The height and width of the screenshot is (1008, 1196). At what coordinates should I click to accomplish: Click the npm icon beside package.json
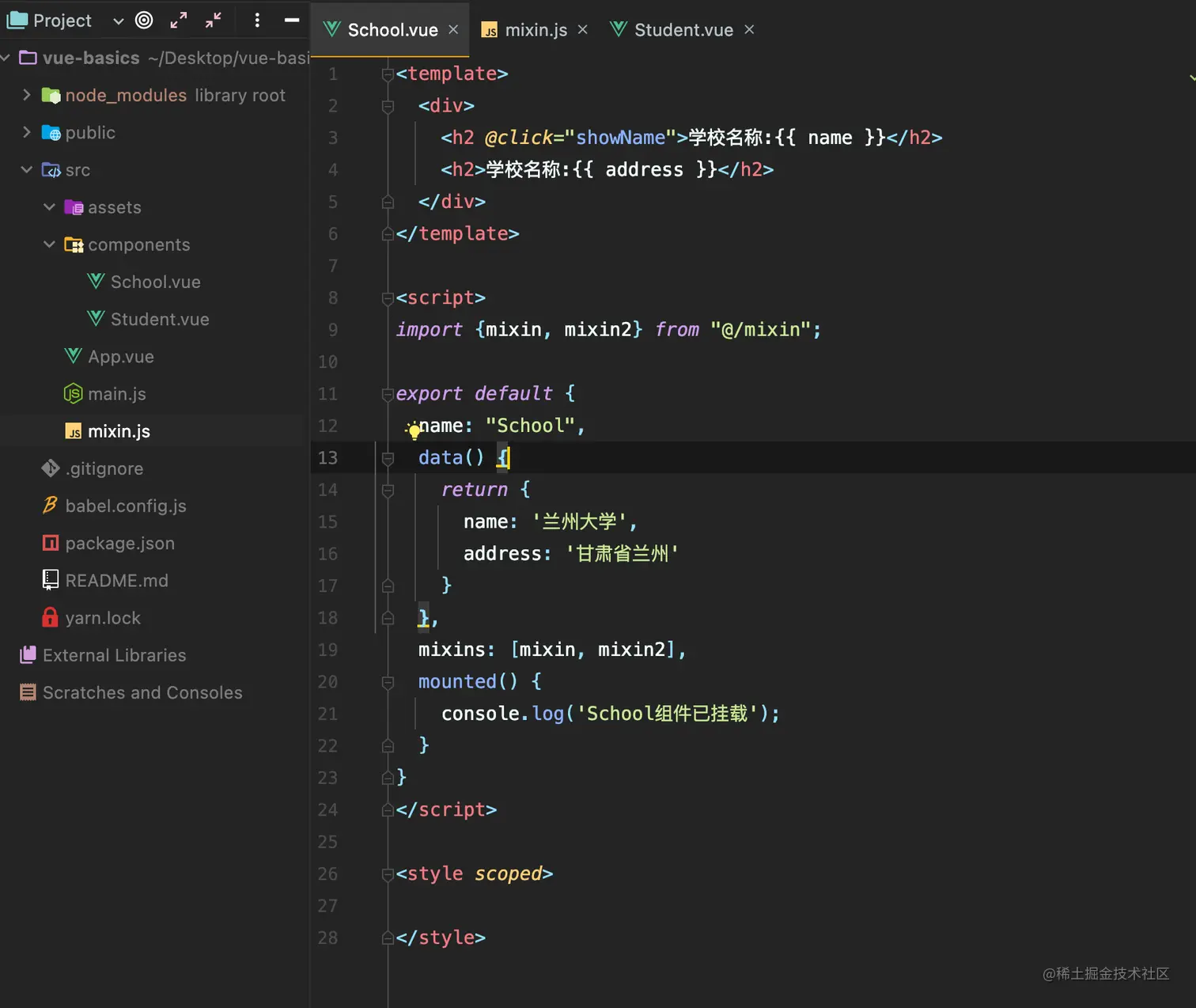(51, 543)
